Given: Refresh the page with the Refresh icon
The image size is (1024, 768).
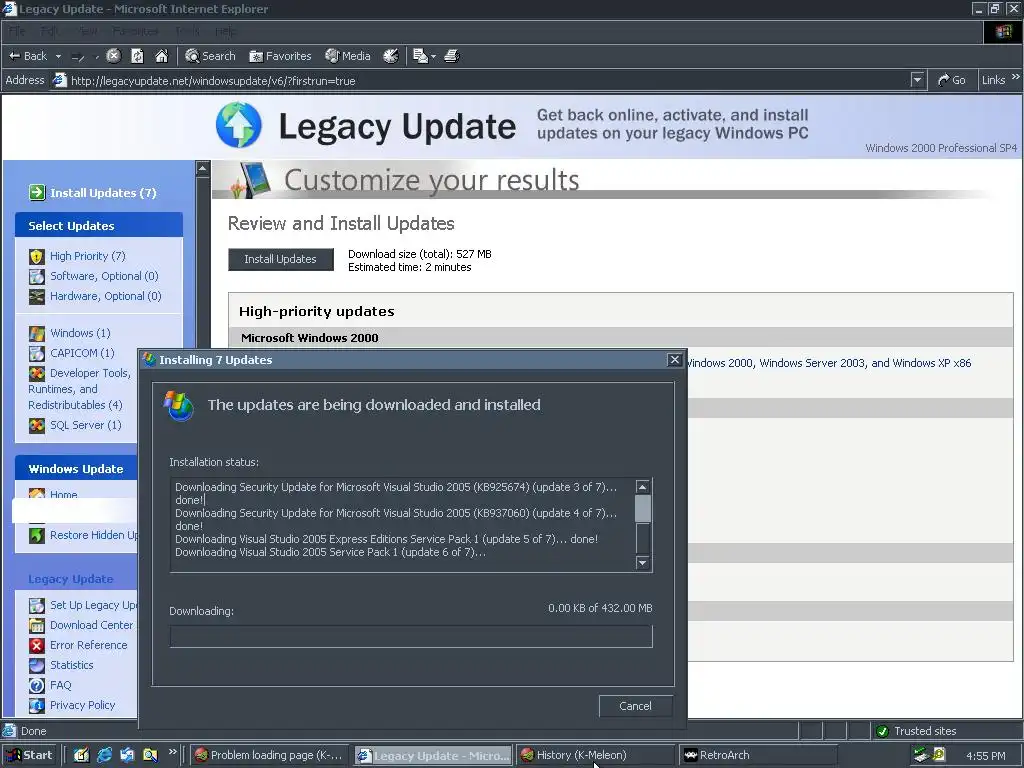Looking at the screenshot, I should pyautogui.click(x=137, y=56).
